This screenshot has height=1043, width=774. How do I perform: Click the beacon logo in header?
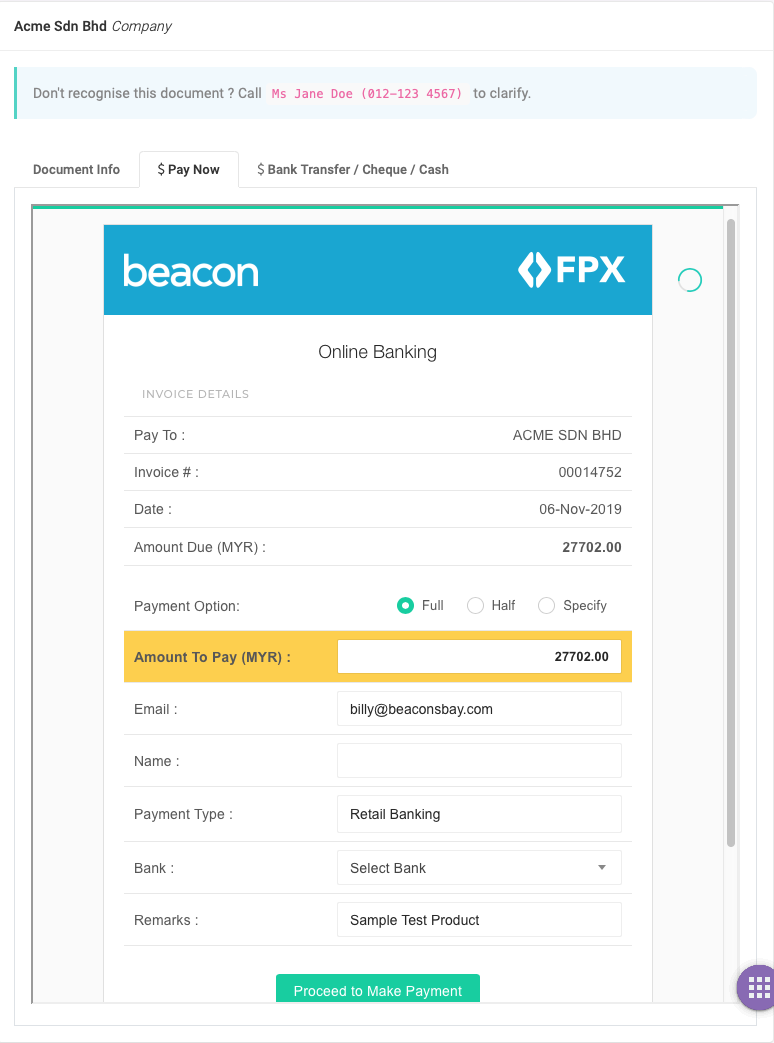[191, 270]
